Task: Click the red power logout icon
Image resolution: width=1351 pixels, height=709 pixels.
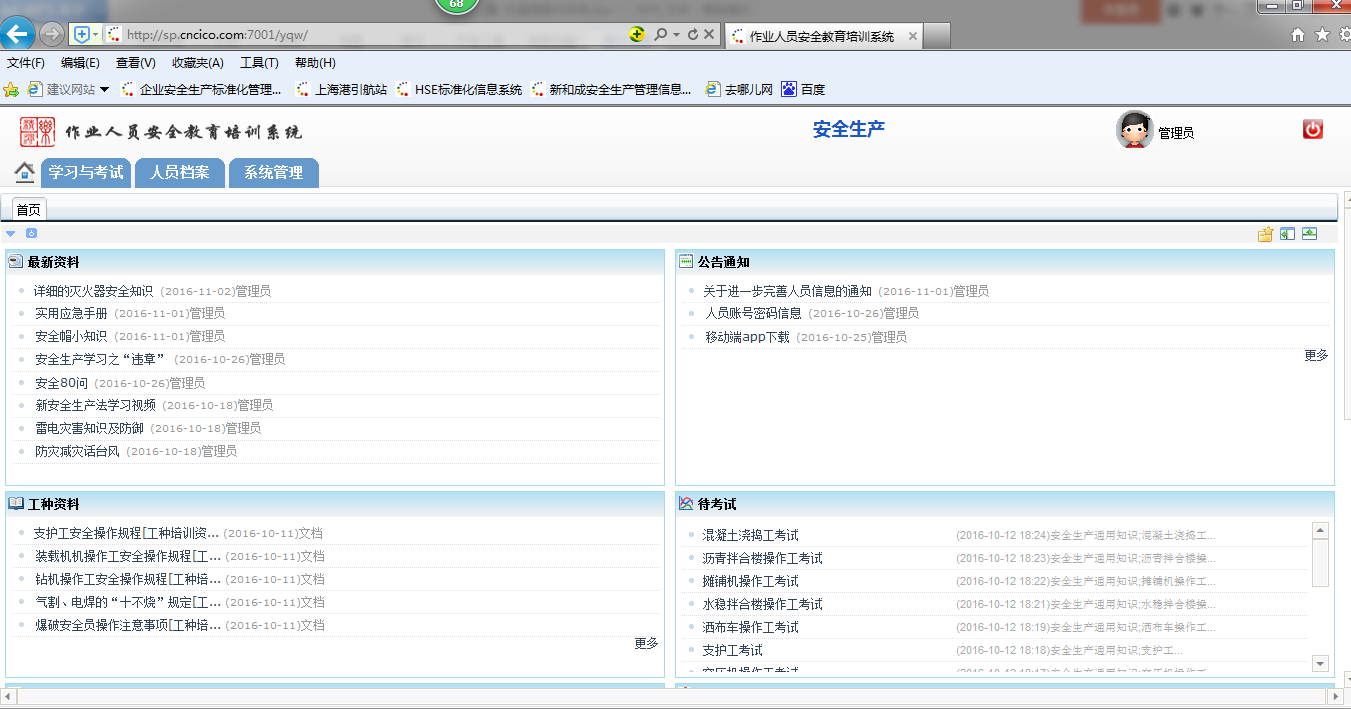Action: [1312, 129]
